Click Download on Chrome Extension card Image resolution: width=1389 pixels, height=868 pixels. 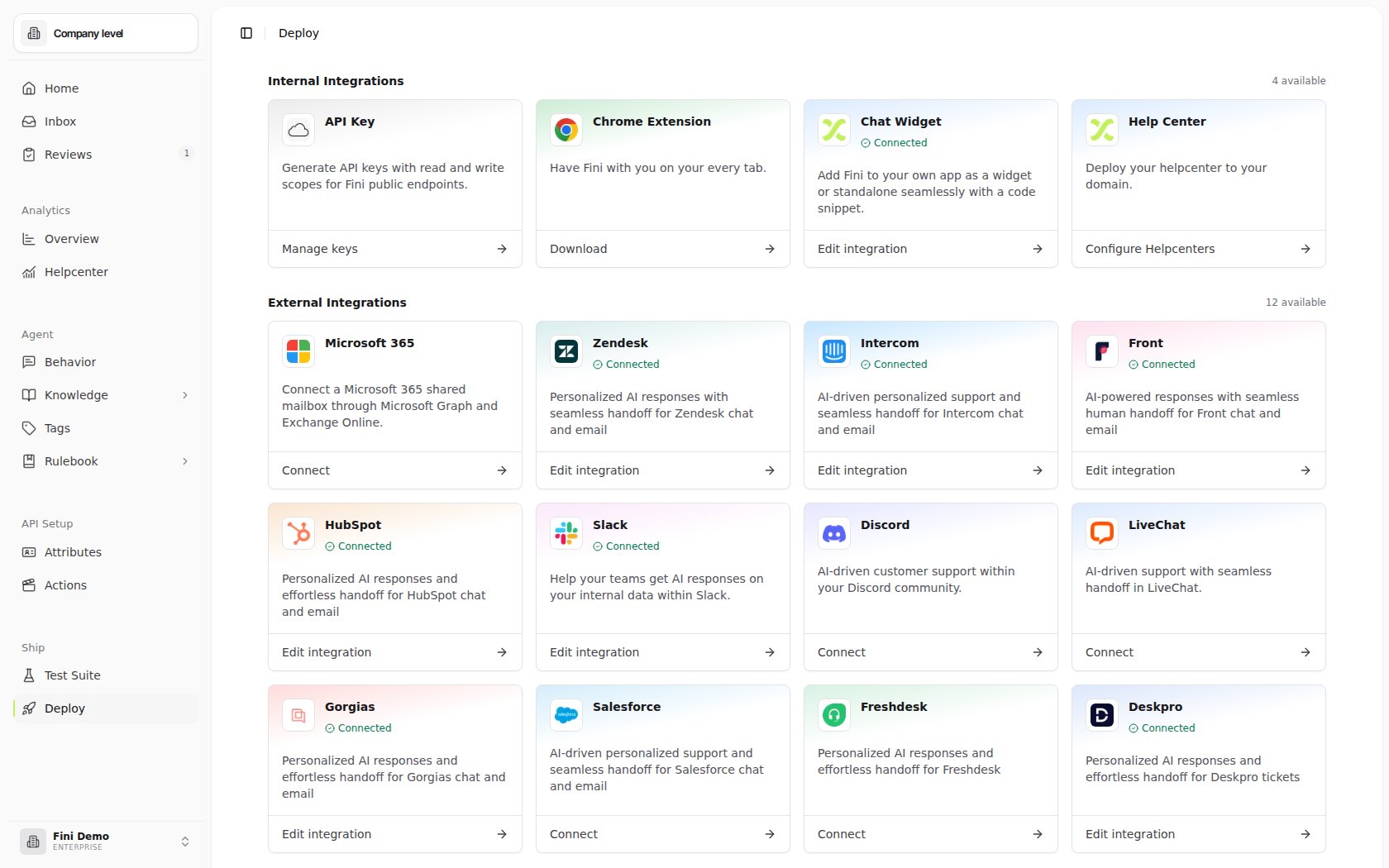[x=663, y=249]
